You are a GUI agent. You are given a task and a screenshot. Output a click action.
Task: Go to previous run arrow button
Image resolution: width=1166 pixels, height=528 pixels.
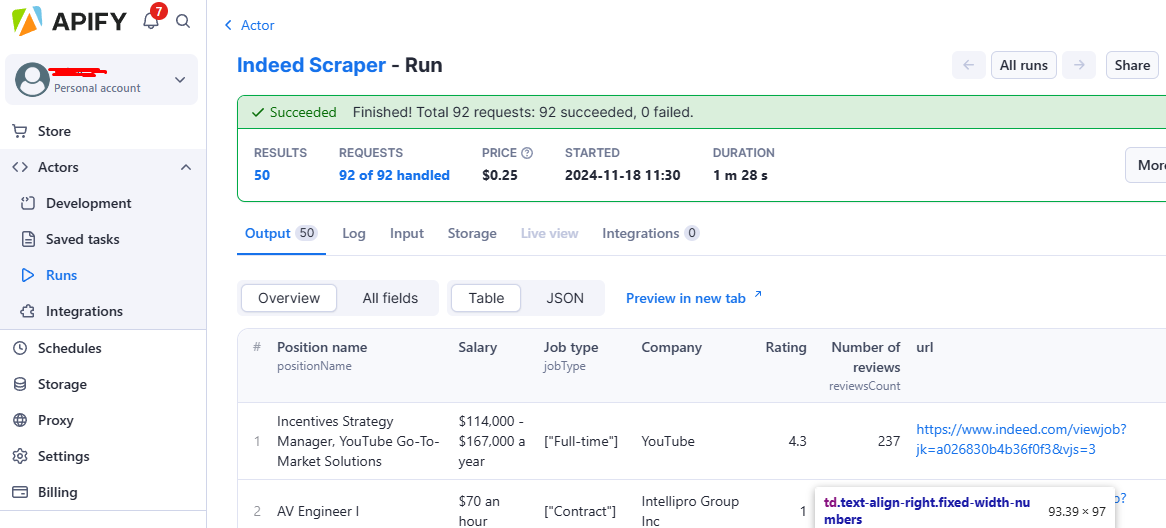point(969,65)
